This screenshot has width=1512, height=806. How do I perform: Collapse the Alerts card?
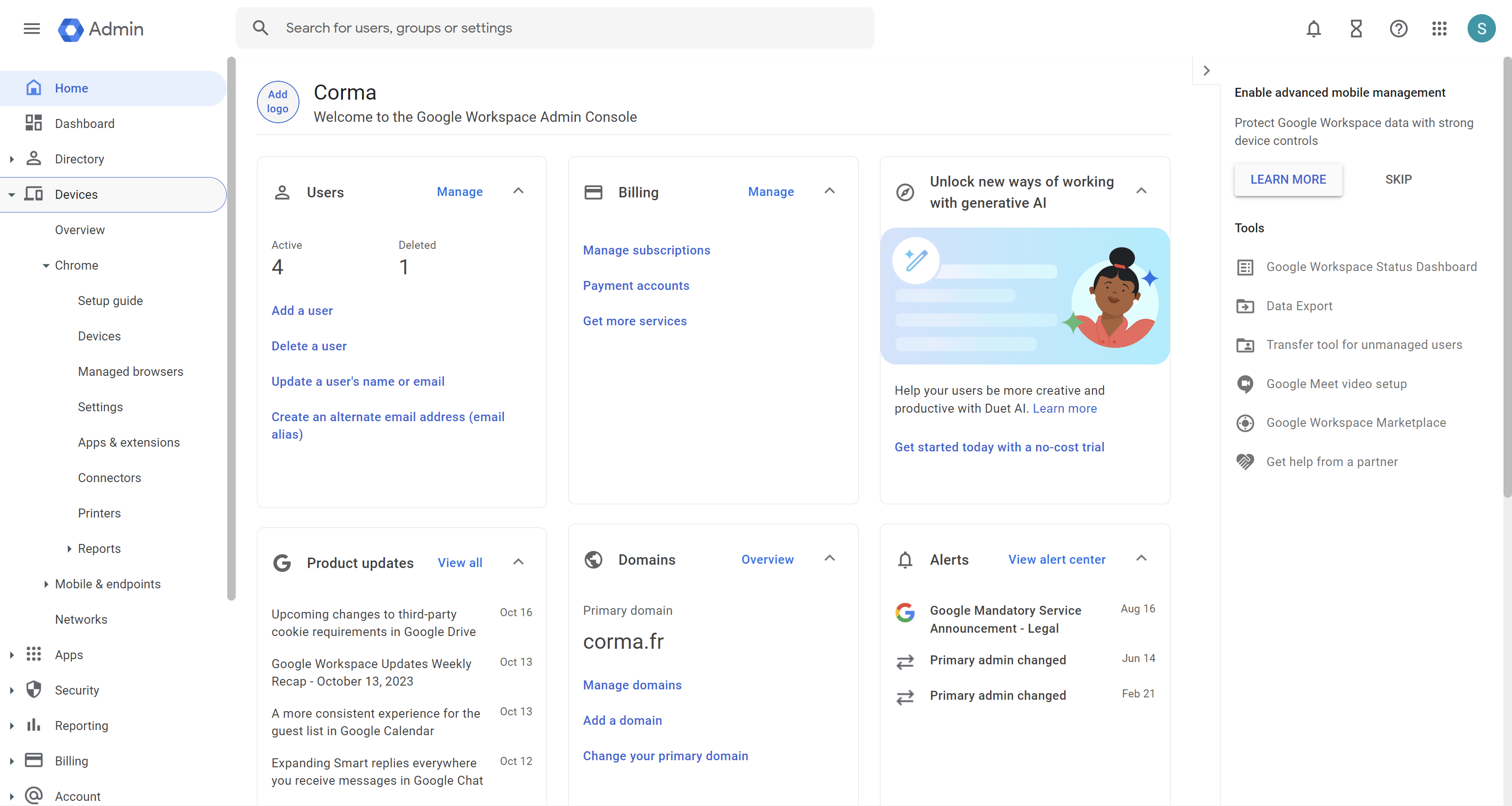(1141, 559)
